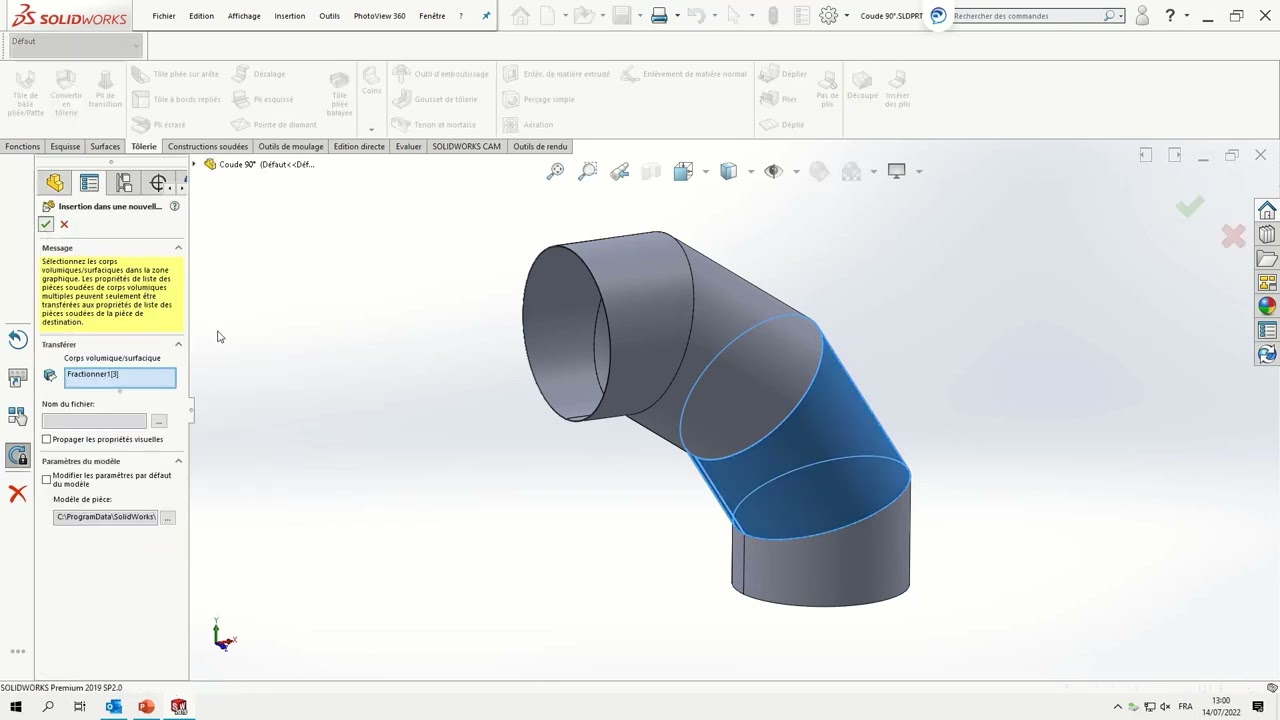Click the Modèle de pièce path field
This screenshot has height=720, width=1280.
pyautogui.click(x=106, y=517)
